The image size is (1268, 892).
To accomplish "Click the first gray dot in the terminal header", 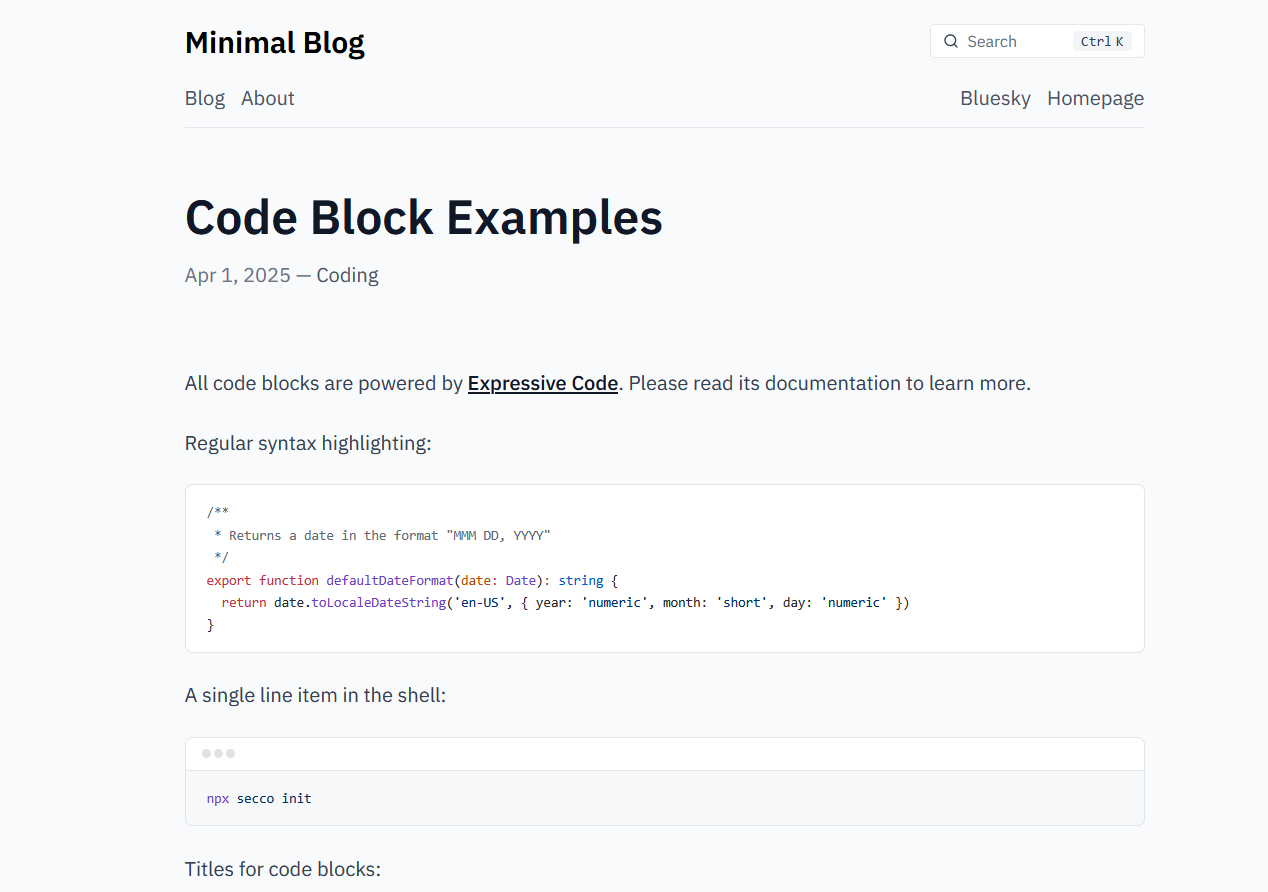I will click(x=207, y=753).
